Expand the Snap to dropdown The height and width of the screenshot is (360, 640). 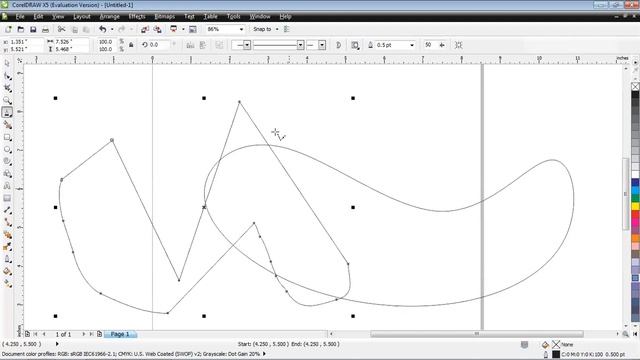(x=277, y=29)
